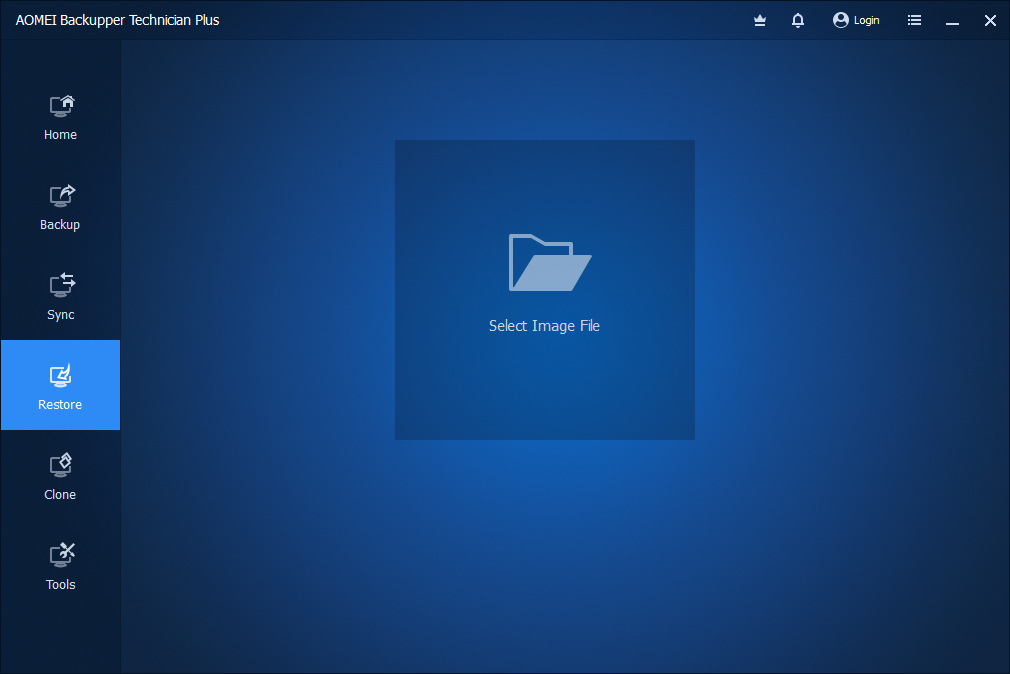
Task: Click the crown upgrade icon in title bar
Action: pyautogui.click(x=760, y=20)
